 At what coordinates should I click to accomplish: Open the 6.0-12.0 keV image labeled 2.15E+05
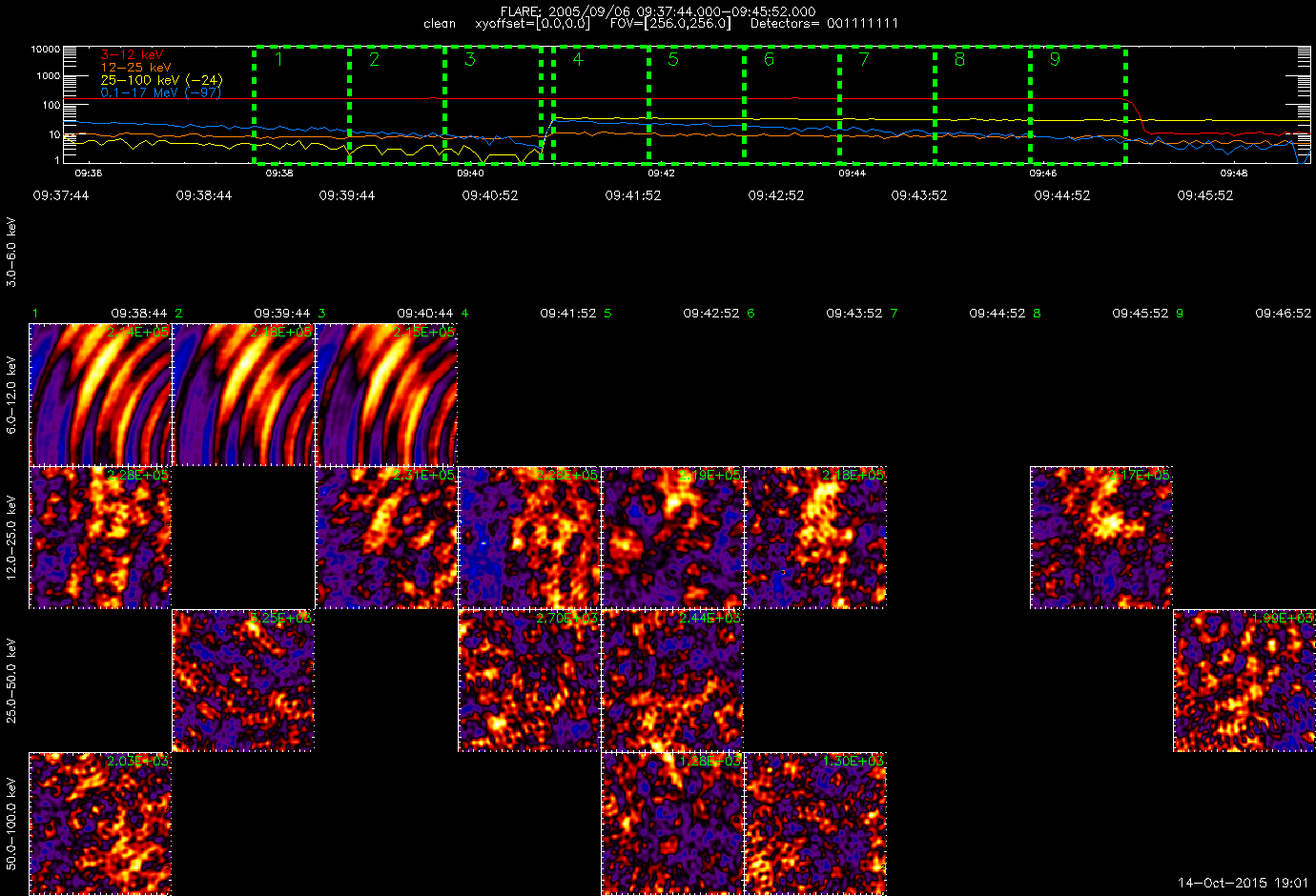coord(386,395)
